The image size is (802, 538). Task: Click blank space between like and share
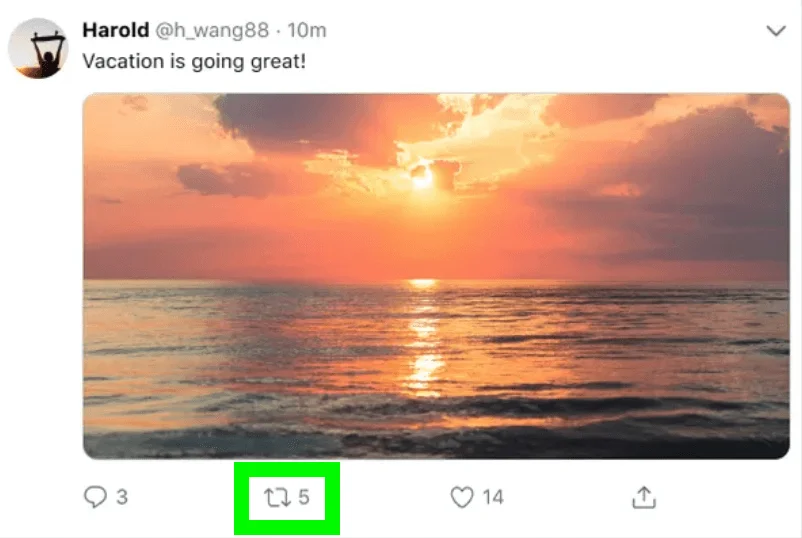pyautogui.click(x=570, y=497)
